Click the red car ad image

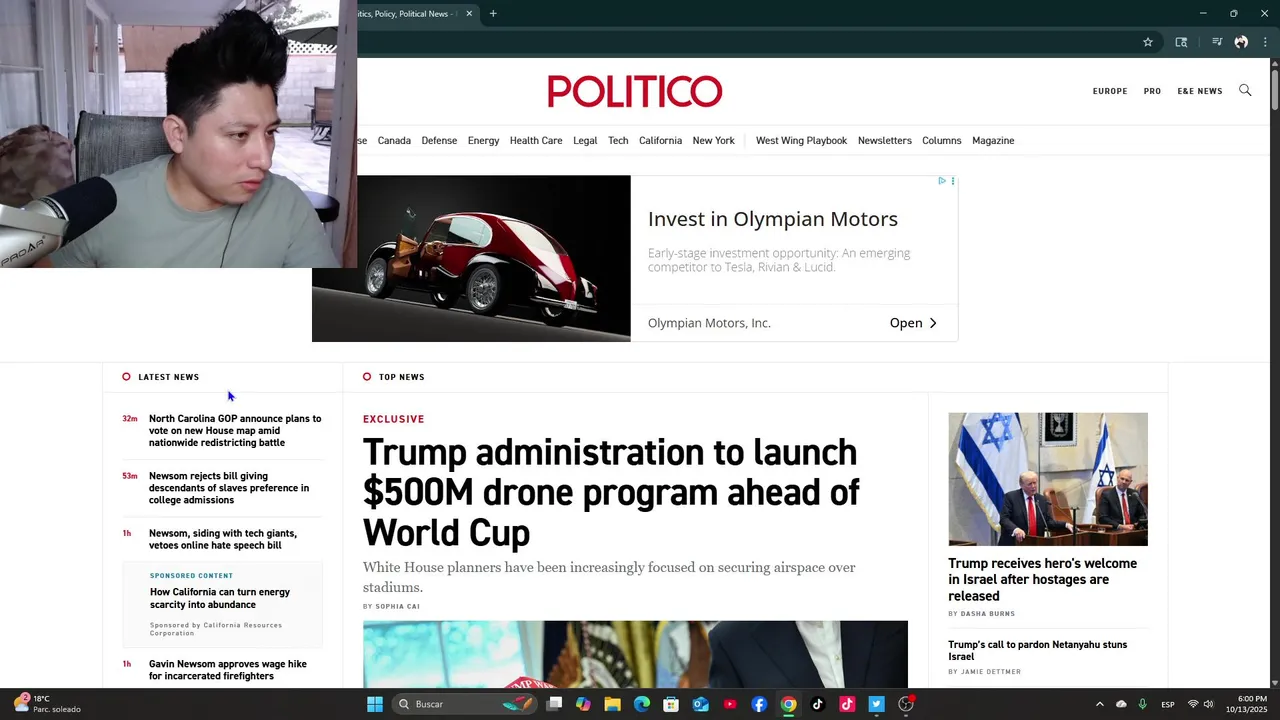click(471, 259)
